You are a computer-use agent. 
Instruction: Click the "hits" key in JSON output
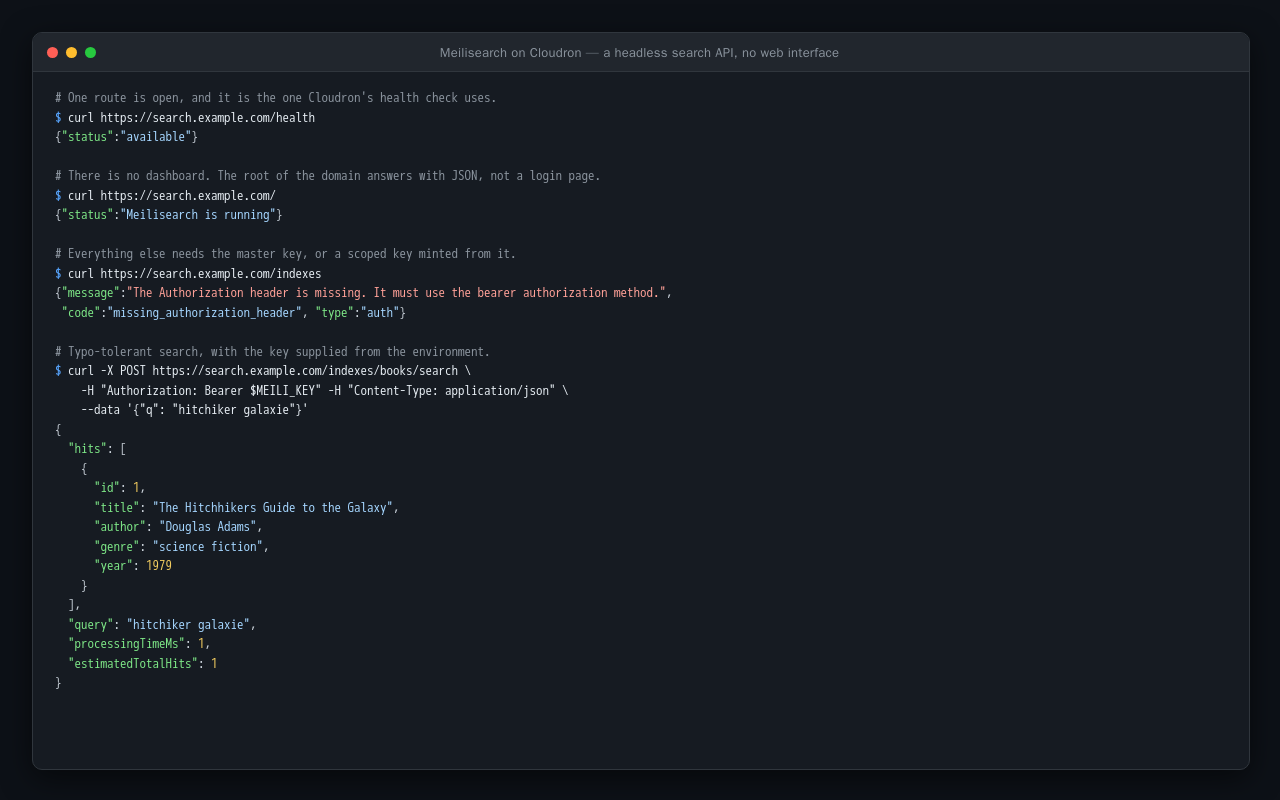(87, 449)
